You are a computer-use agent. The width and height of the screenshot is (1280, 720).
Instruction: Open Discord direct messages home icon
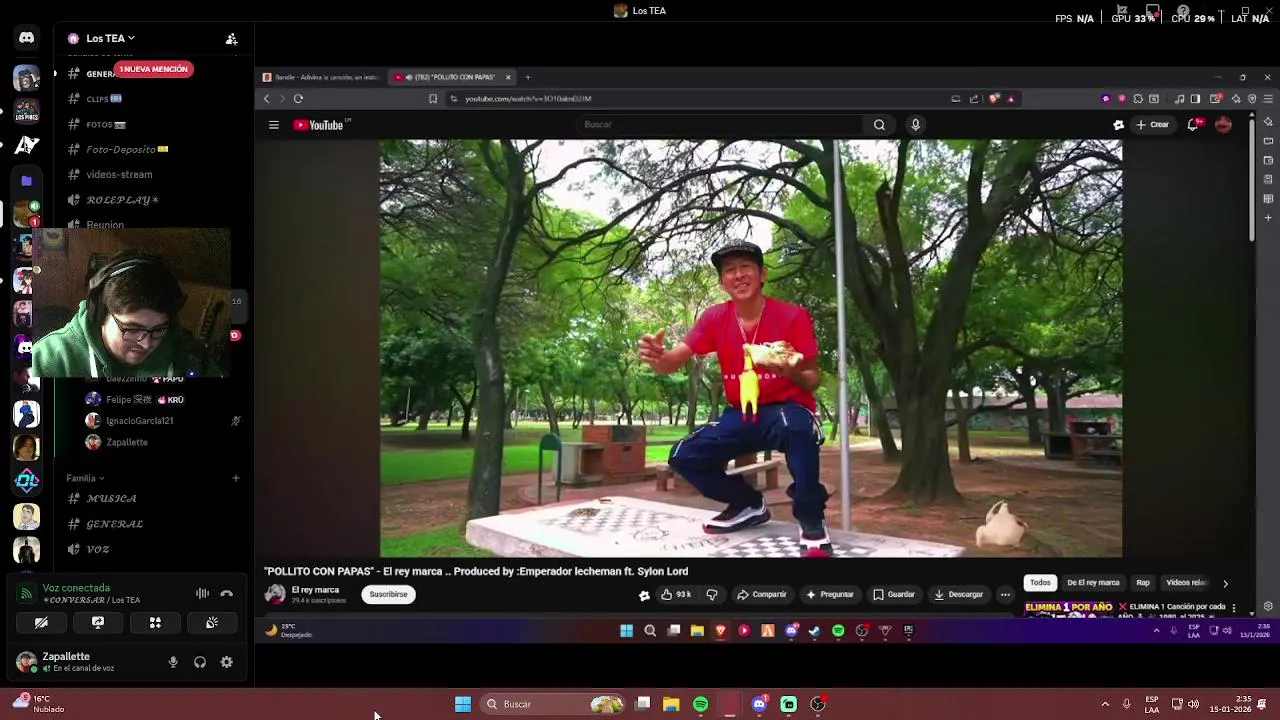[x=27, y=38]
